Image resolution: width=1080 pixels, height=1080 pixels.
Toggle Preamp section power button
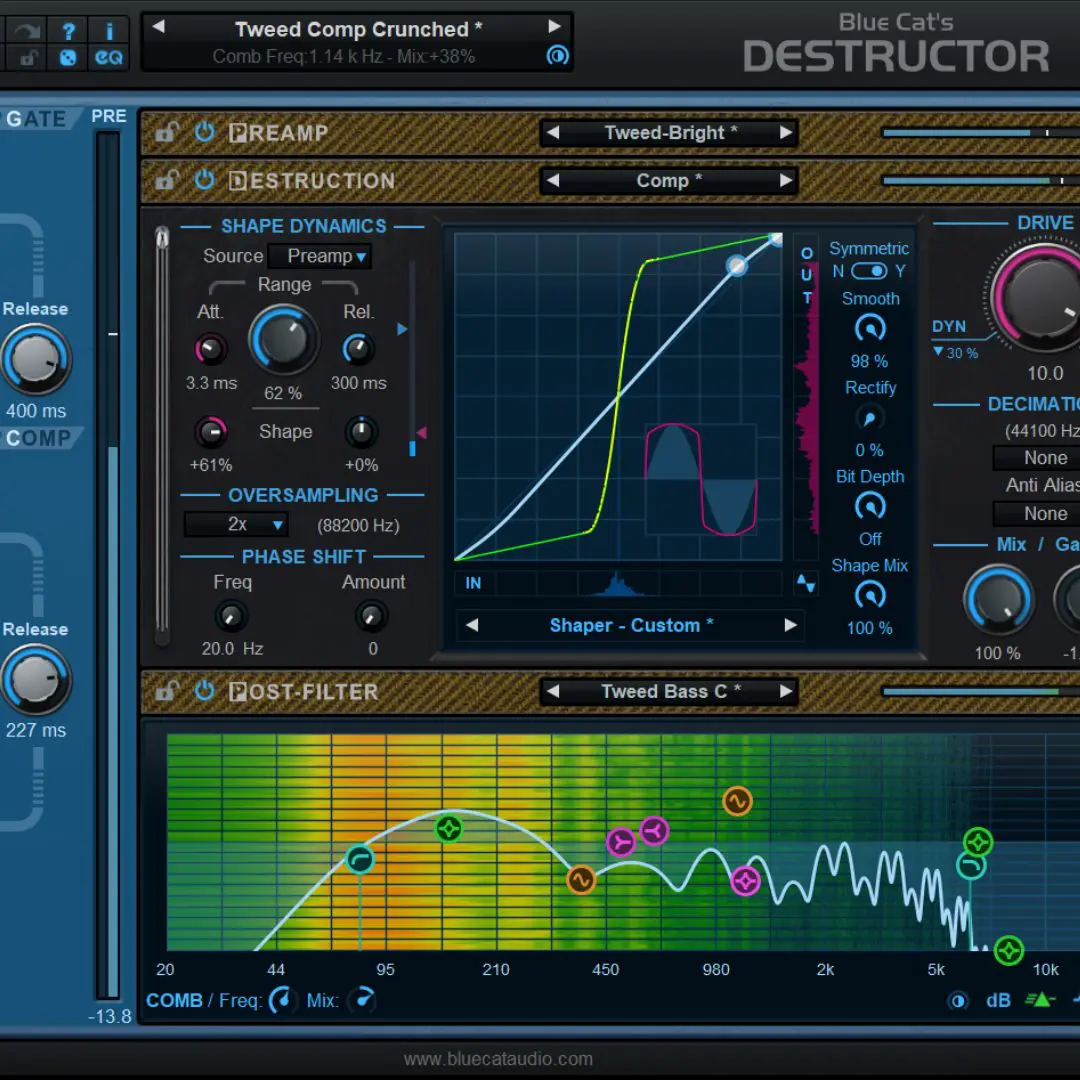205,132
